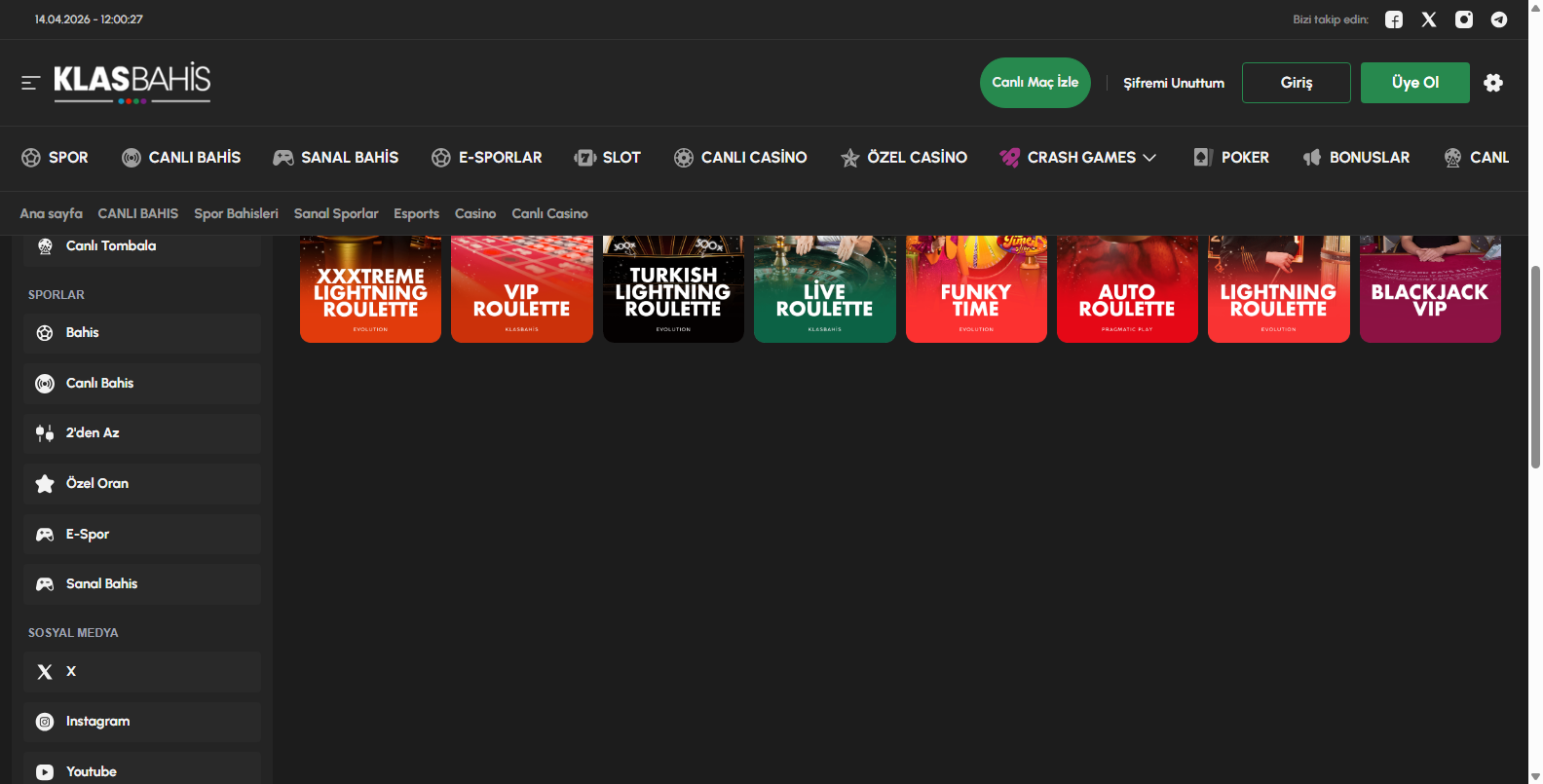This screenshot has height=784, width=1543.
Task: Open the Turkish Lightning Roulette game tile
Action: pyautogui.click(x=673, y=289)
